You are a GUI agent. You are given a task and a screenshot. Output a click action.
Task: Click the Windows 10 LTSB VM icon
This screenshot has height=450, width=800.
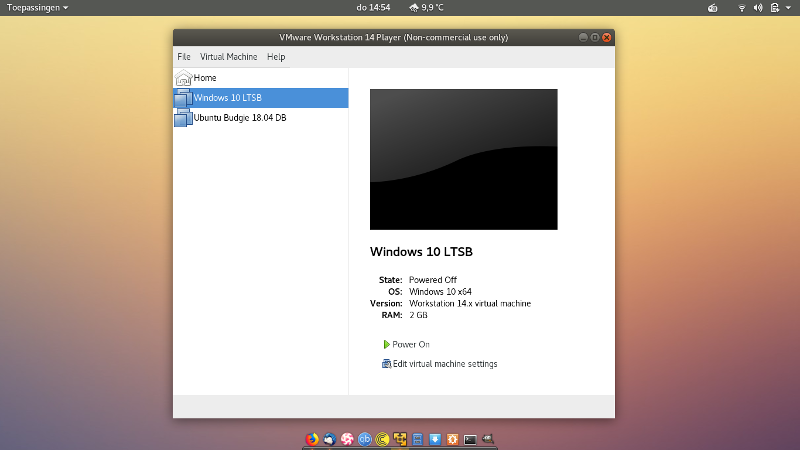click(x=183, y=97)
